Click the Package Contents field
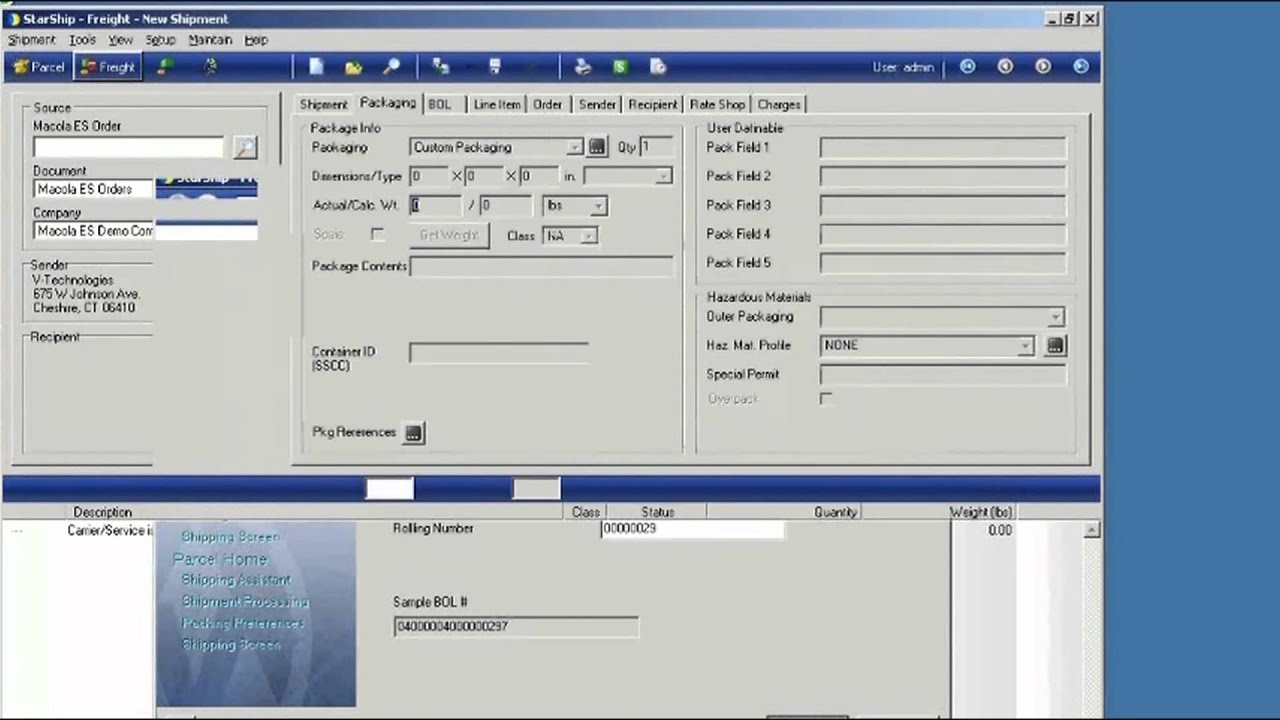The height and width of the screenshot is (720, 1280). (541, 266)
